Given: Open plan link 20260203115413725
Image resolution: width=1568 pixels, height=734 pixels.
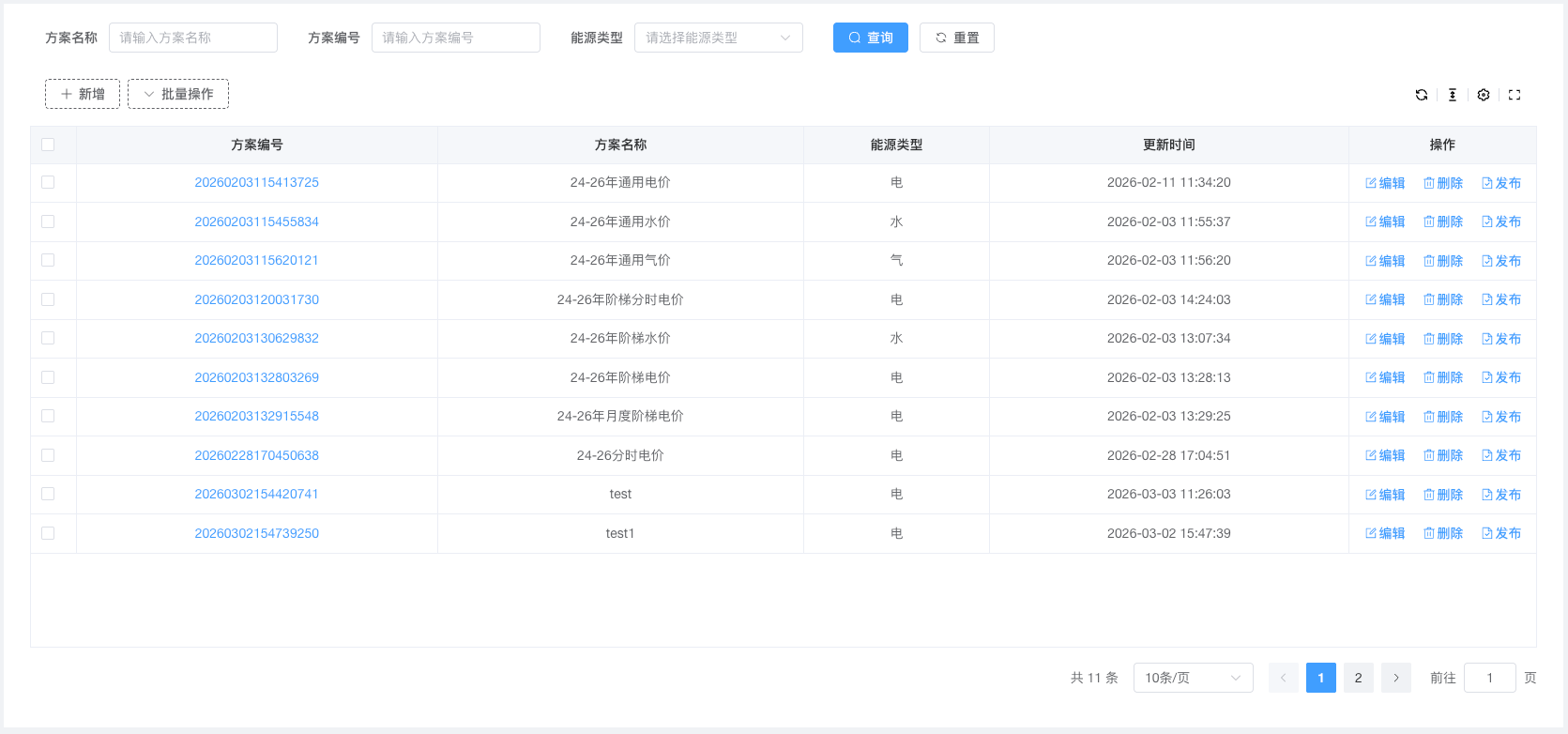Looking at the screenshot, I should tap(257, 182).
